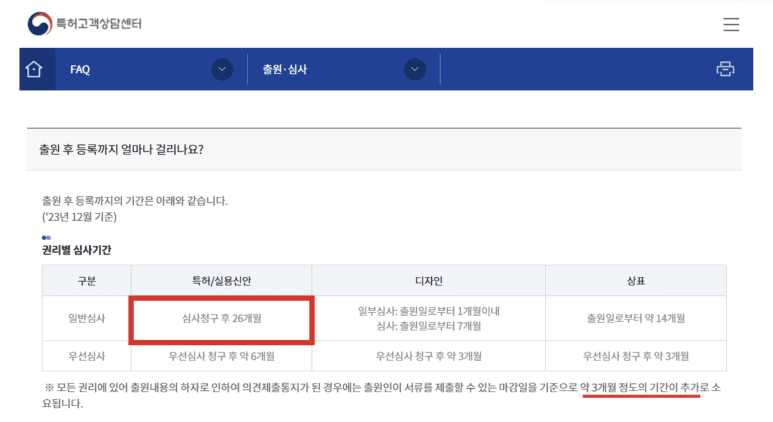Image resolution: width=773 pixels, height=422 pixels.
Task: Open the hamburger menu icon
Action: (731, 24)
